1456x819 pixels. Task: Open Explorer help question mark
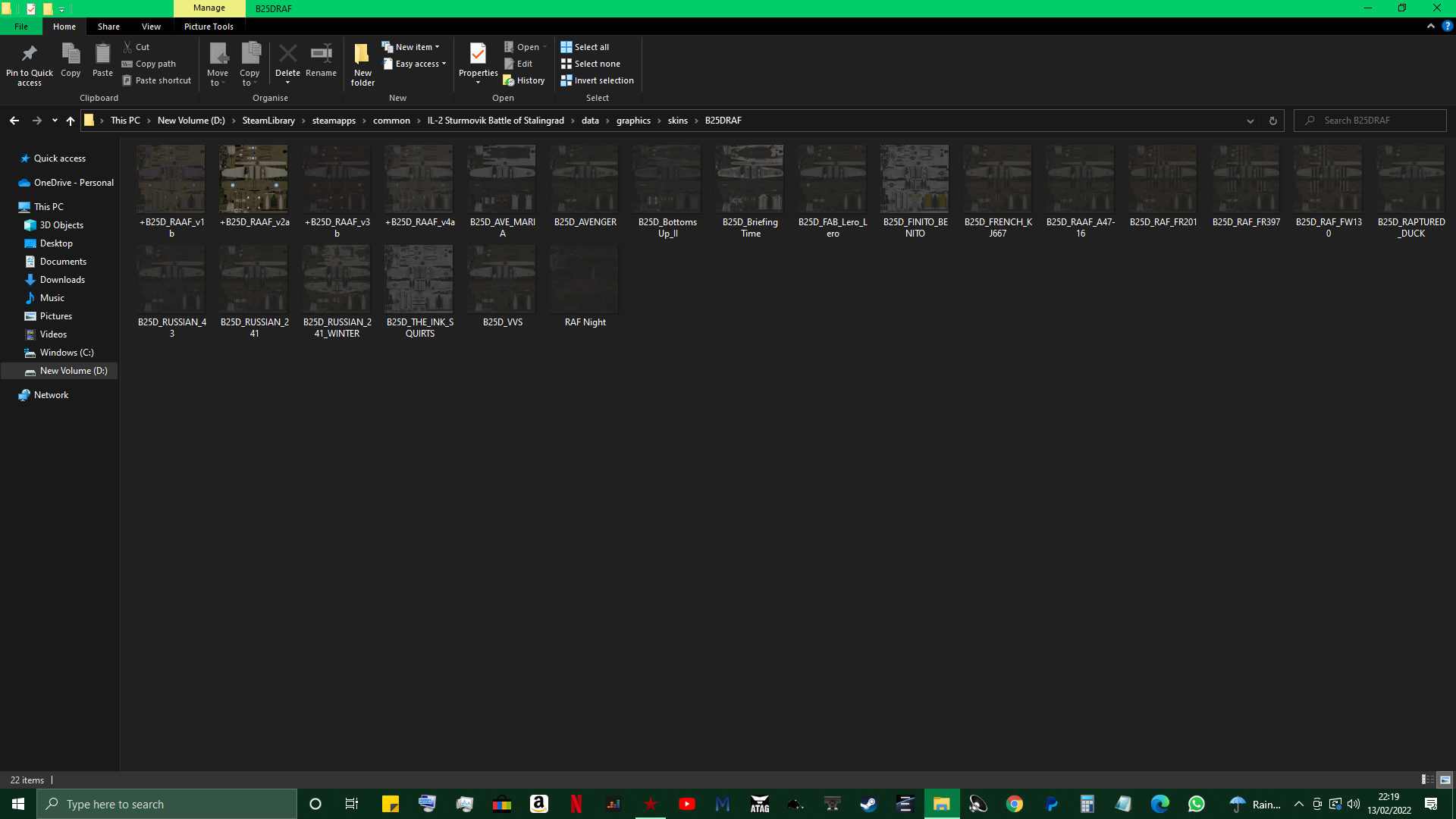pos(1447,26)
